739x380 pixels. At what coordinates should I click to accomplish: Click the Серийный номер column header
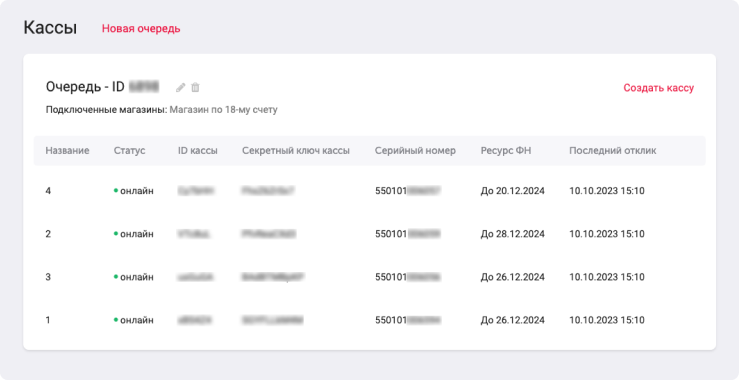tap(415, 151)
